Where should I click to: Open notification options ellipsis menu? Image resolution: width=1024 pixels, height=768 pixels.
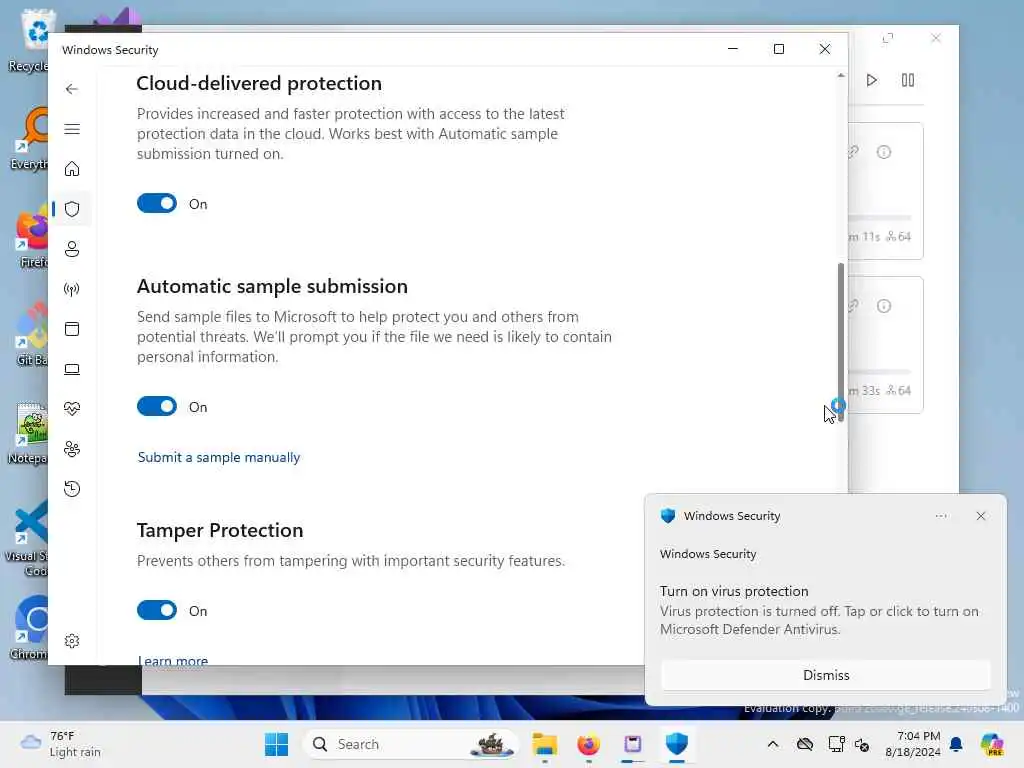point(940,516)
